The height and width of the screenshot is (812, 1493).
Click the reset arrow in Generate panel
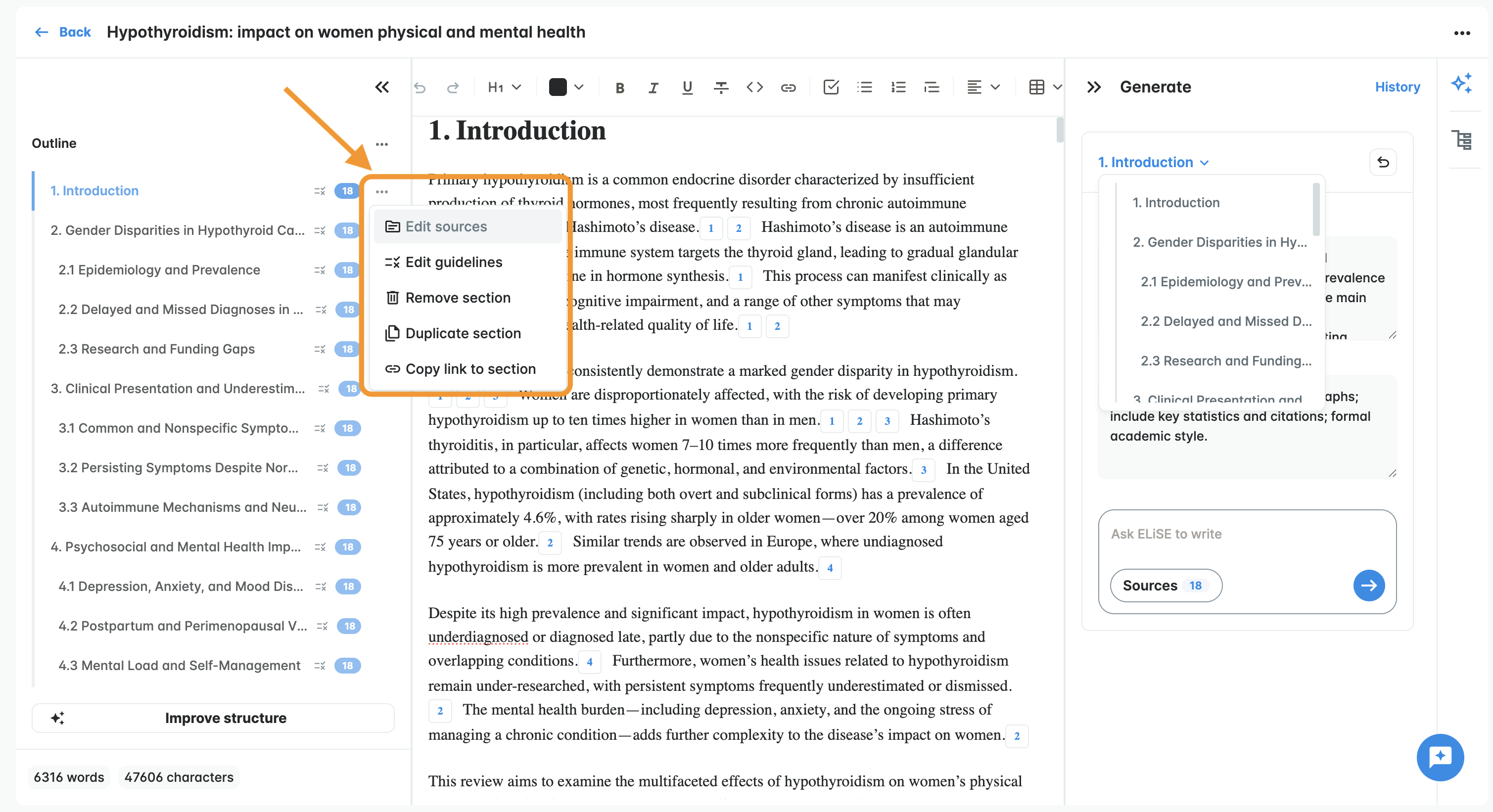coord(1383,163)
